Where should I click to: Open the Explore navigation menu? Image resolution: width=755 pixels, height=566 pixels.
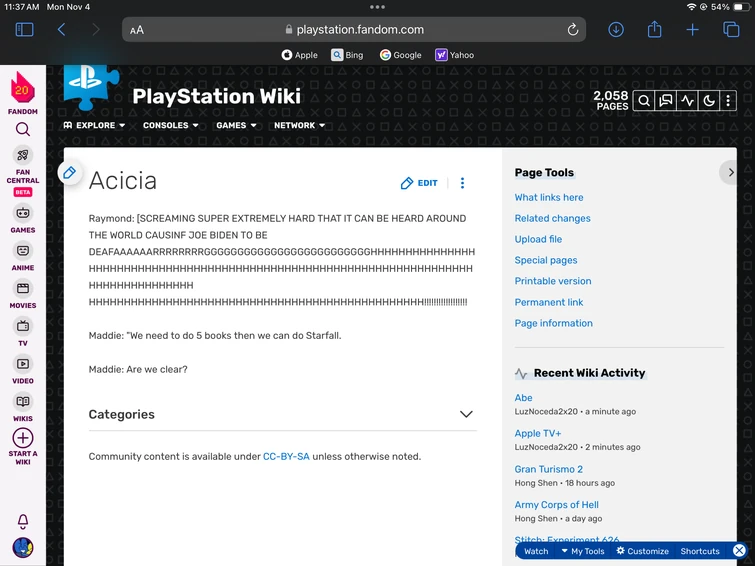pyautogui.click(x=95, y=126)
